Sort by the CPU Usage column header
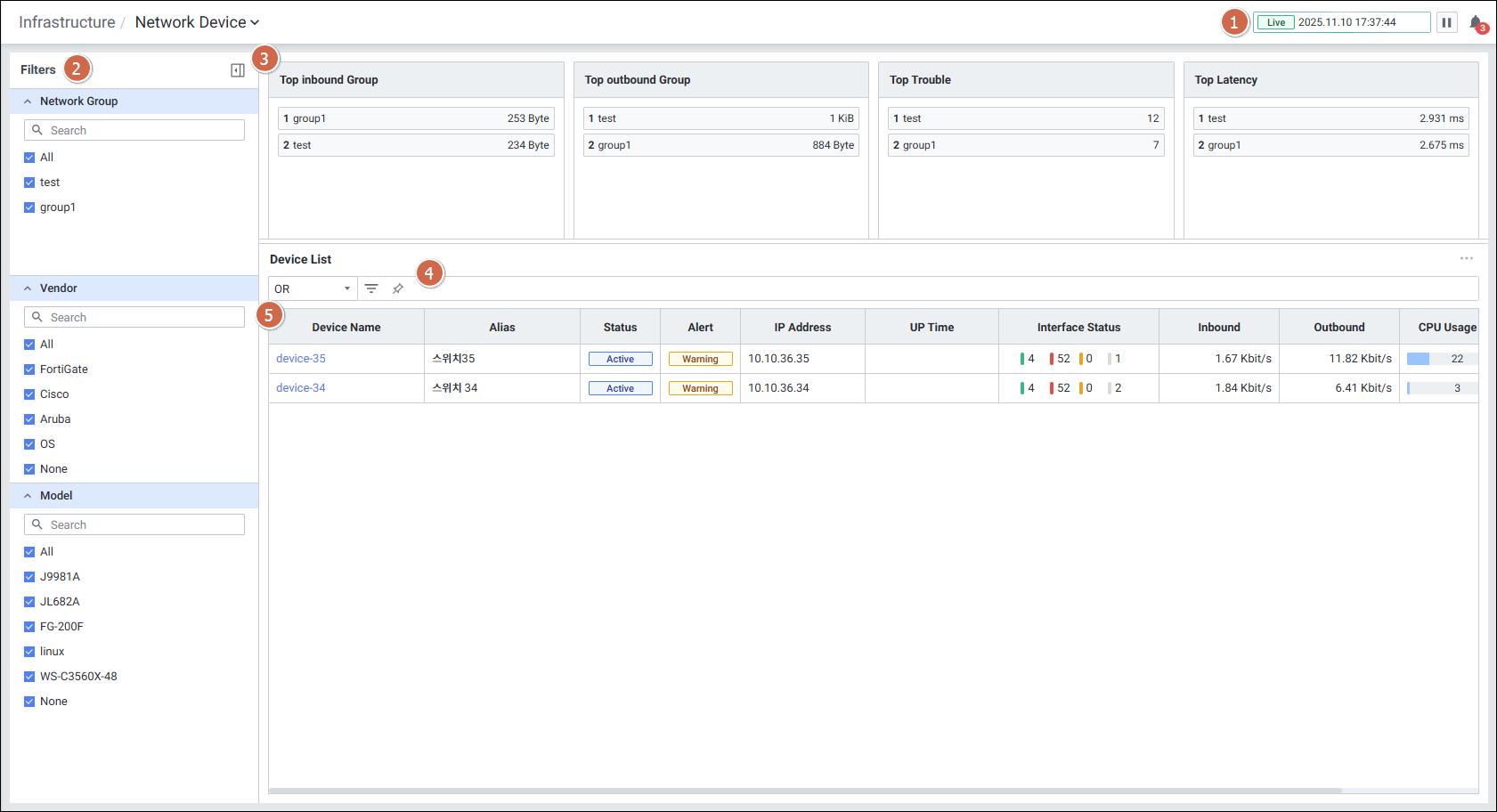Screen dimensions: 1497x812 [1446, 327]
